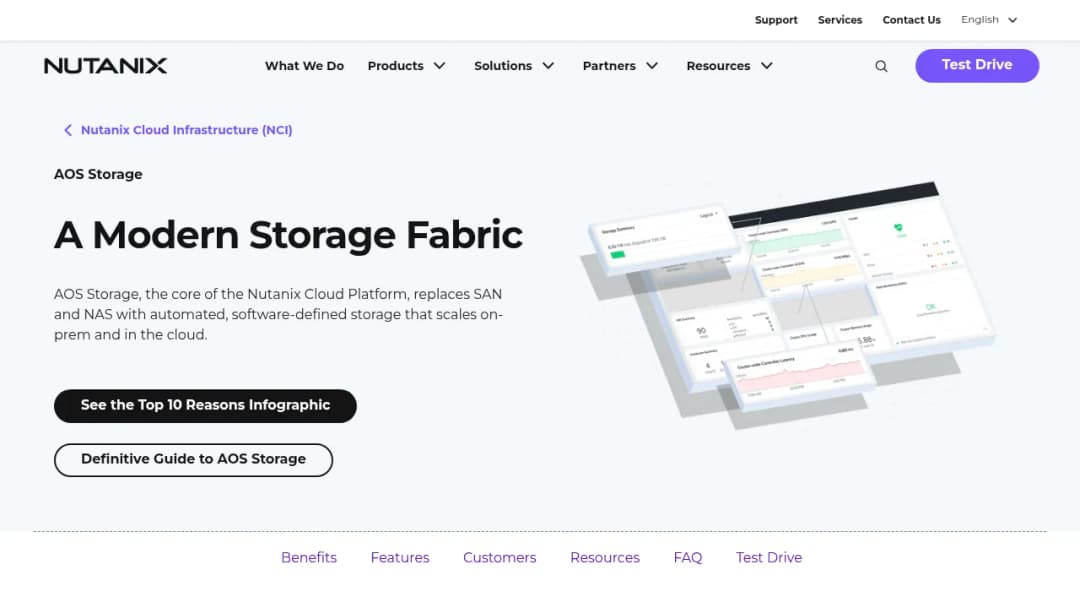Click the Nutanix logo
Screen dimensions: 1080x608
pos(105,66)
